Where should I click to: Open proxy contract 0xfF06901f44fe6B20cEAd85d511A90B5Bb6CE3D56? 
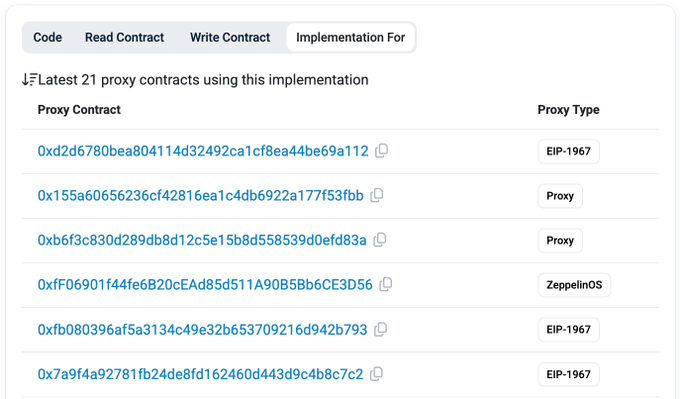(205, 285)
